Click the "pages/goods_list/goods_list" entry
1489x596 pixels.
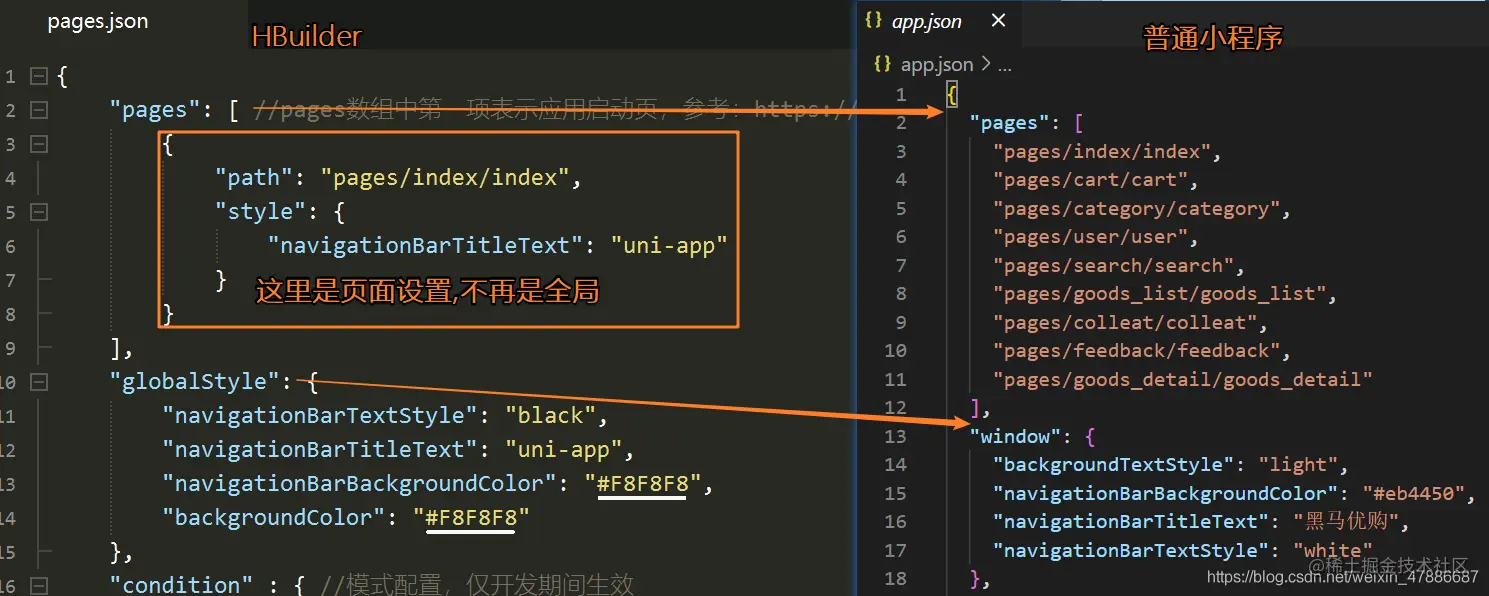pyautogui.click(x=1160, y=294)
